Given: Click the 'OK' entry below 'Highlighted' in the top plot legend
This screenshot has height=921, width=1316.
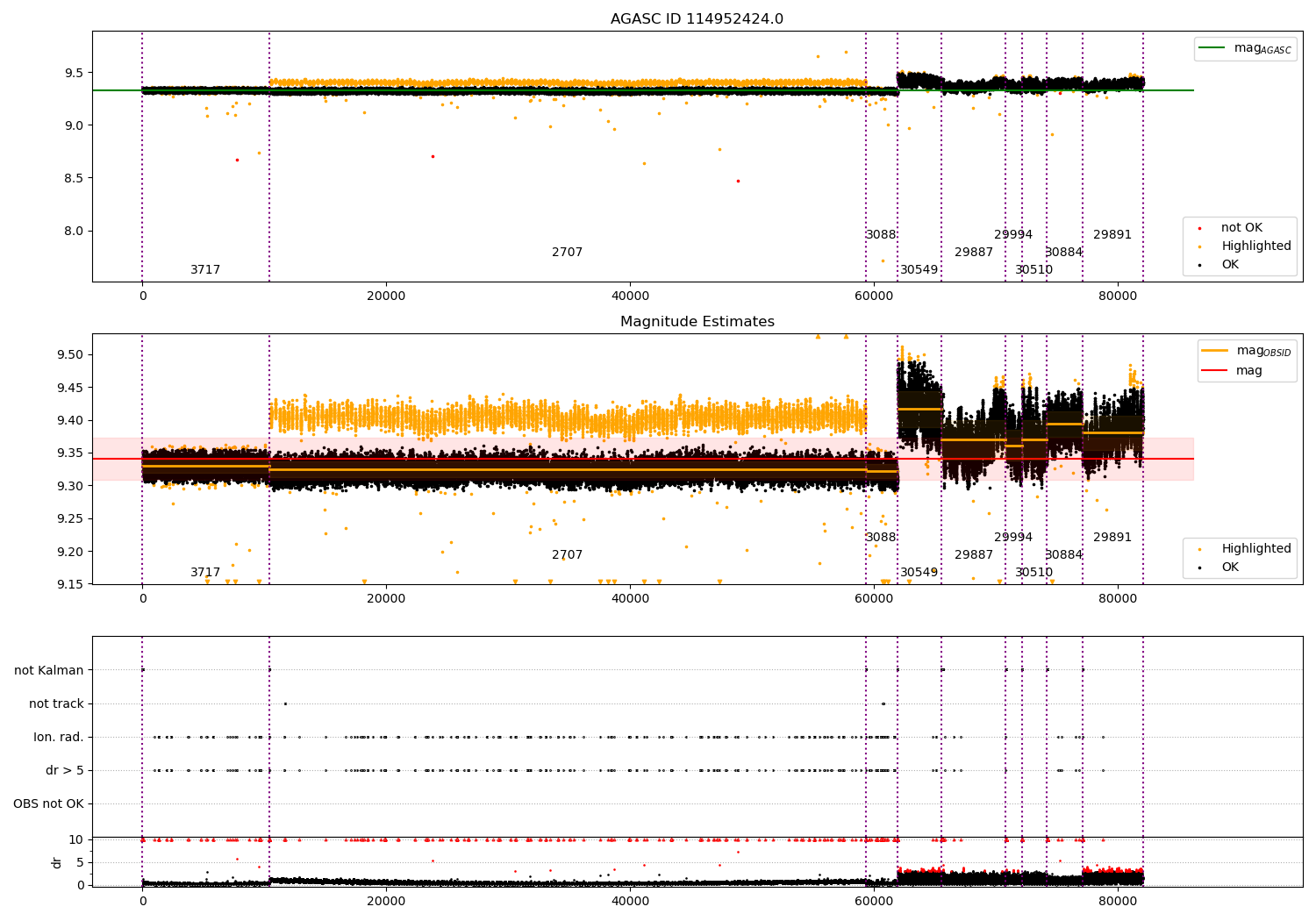Looking at the screenshot, I should pos(1230,265).
